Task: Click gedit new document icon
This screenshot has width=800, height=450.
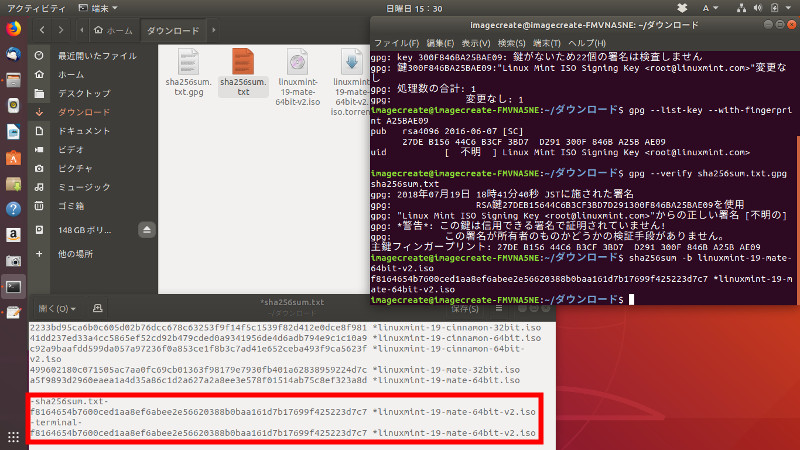Action: [97, 309]
